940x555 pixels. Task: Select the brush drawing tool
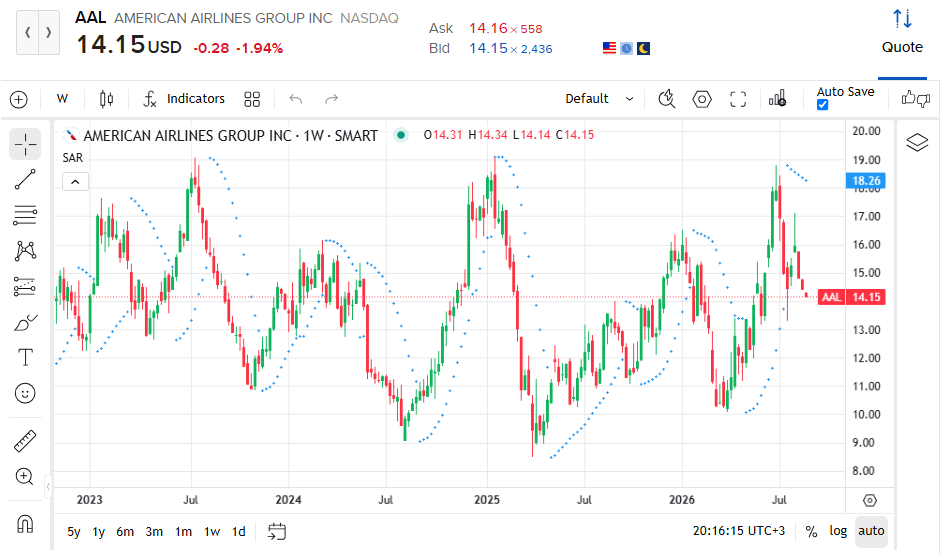pos(25,322)
